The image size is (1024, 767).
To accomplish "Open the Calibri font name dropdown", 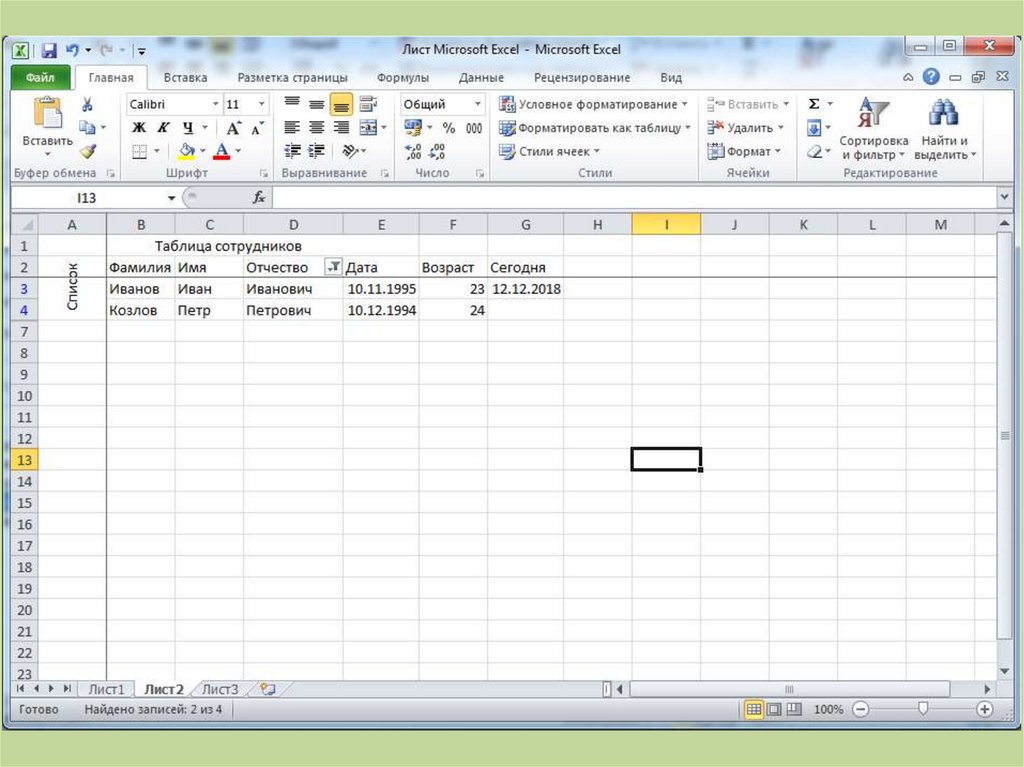I will pos(215,104).
